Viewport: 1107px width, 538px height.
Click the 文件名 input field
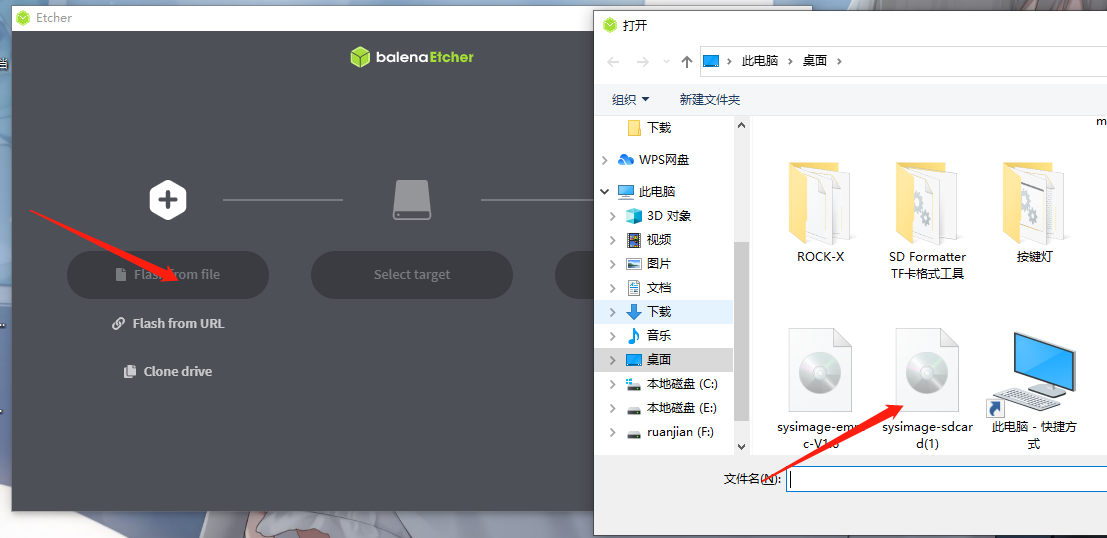[x=946, y=479]
